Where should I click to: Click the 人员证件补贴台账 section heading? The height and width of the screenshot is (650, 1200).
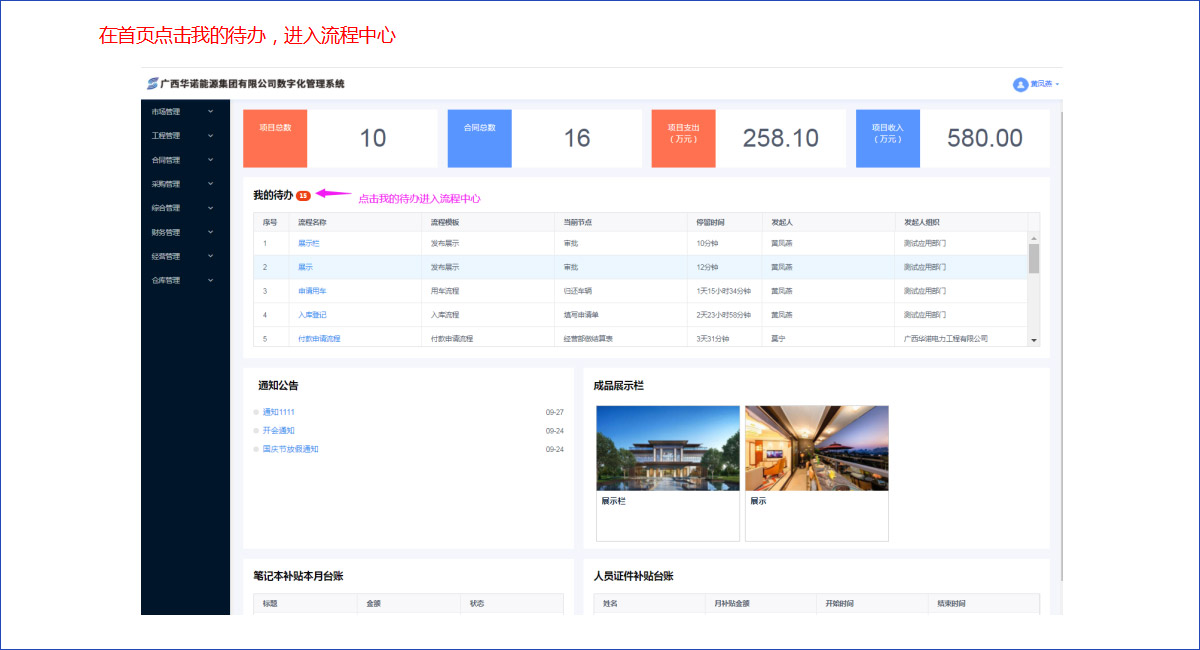[633, 576]
